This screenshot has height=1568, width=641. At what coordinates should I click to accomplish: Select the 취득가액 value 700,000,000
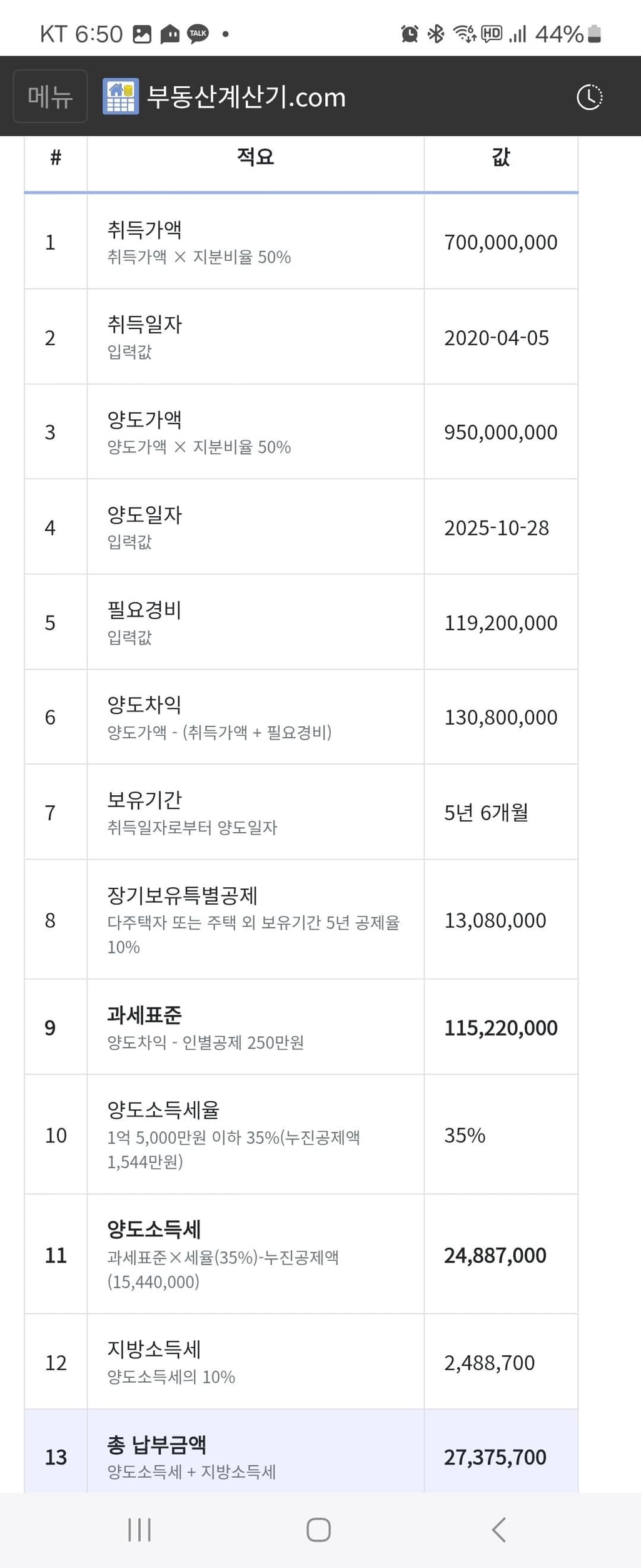pos(500,242)
